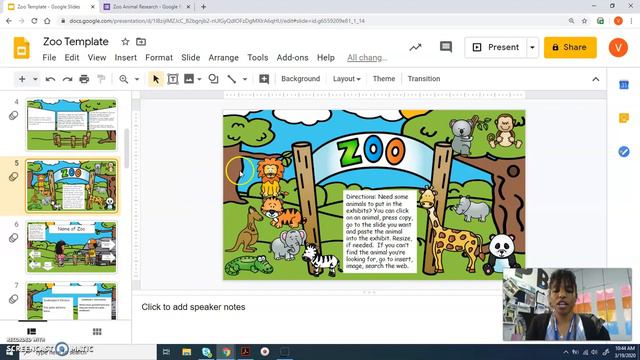
Task: Select slide 5 thumbnail
Action: pyautogui.click(x=71, y=186)
